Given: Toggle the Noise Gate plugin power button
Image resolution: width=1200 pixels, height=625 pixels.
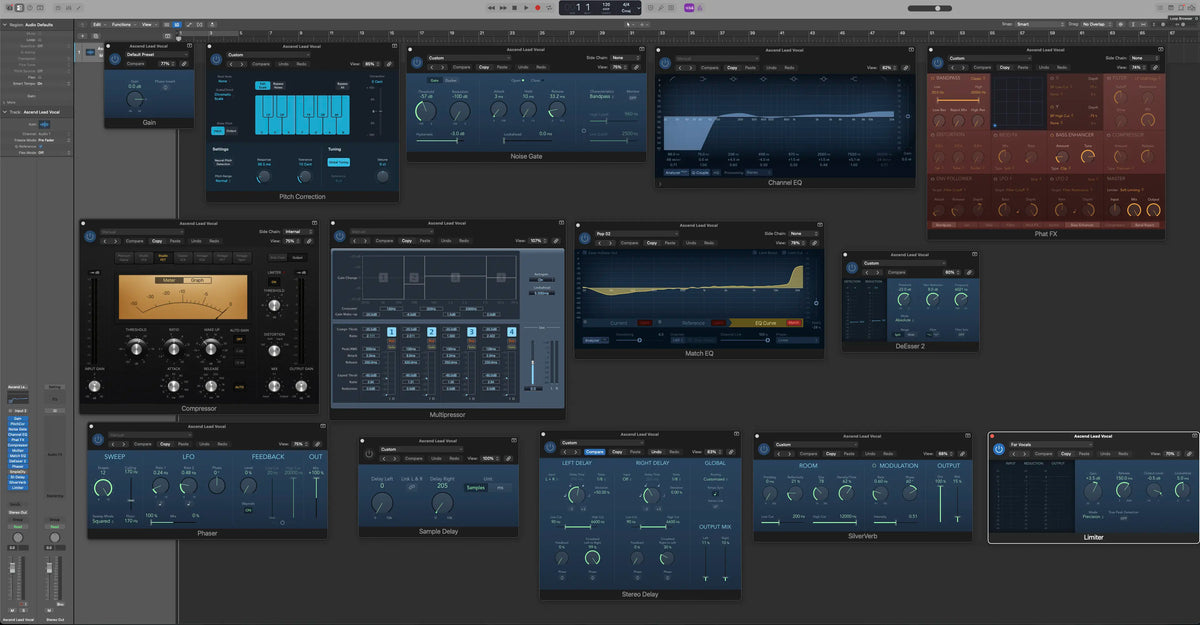Looking at the screenshot, I should (417, 62).
